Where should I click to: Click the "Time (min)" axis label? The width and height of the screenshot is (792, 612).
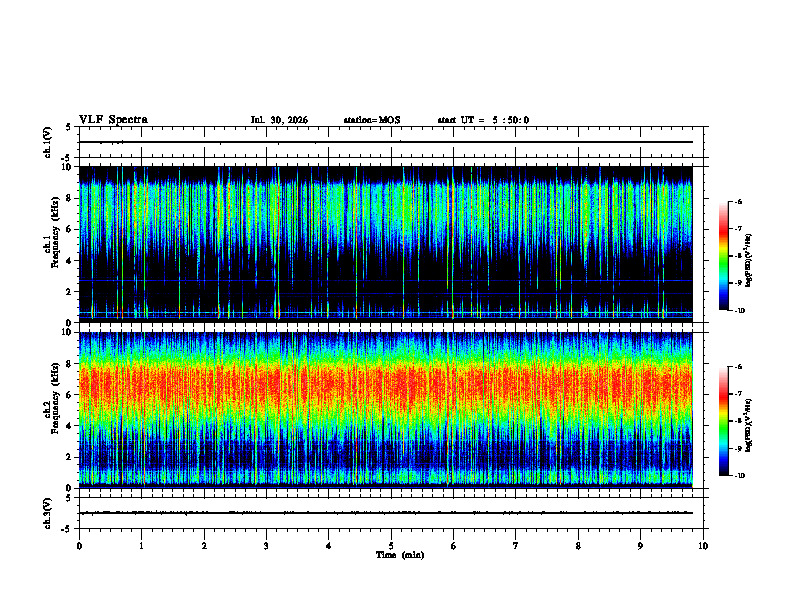(x=400, y=555)
